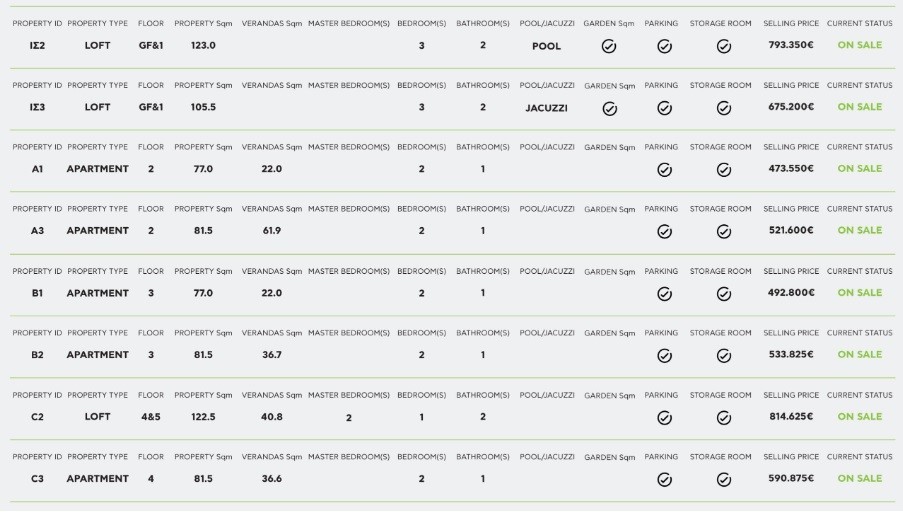The height and width of the screenshot is (512, 903).
Task: Click the parking checkmark icon for property IΣ2
Action: pyautogui.click(x=664, y=46)
